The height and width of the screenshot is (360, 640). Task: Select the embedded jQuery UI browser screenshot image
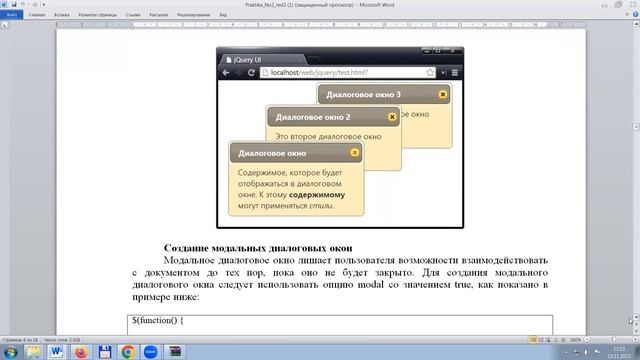340,138
